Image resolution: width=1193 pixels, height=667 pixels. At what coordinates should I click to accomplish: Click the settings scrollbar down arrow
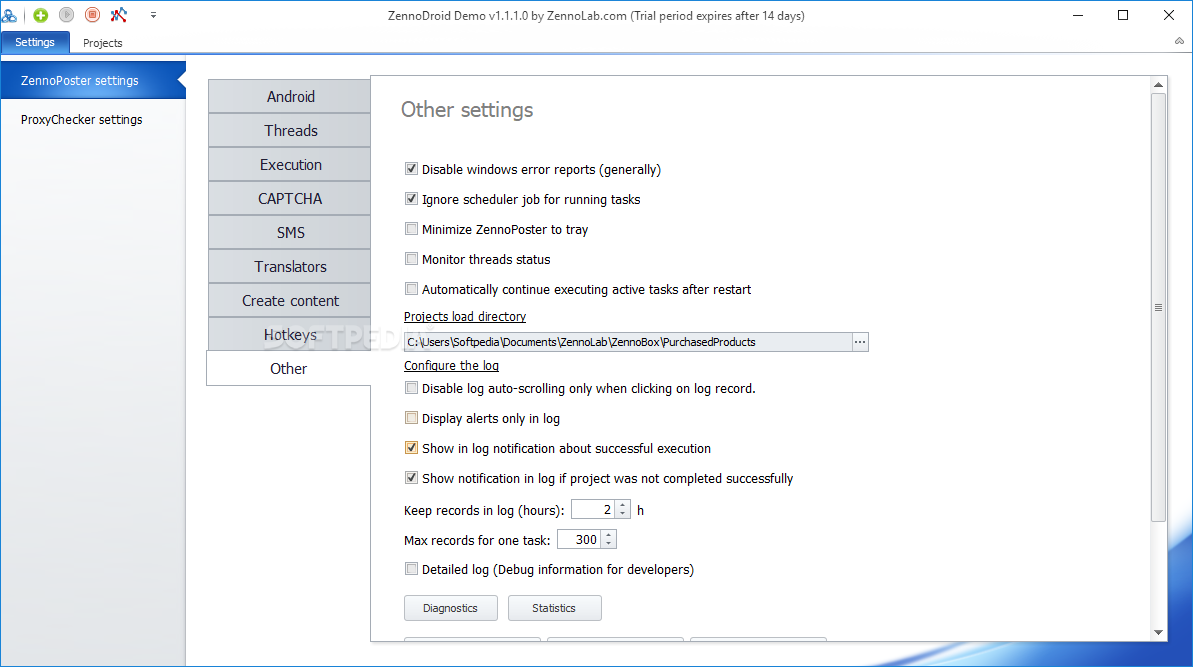pyautogui.click(x=1159, y=632)
